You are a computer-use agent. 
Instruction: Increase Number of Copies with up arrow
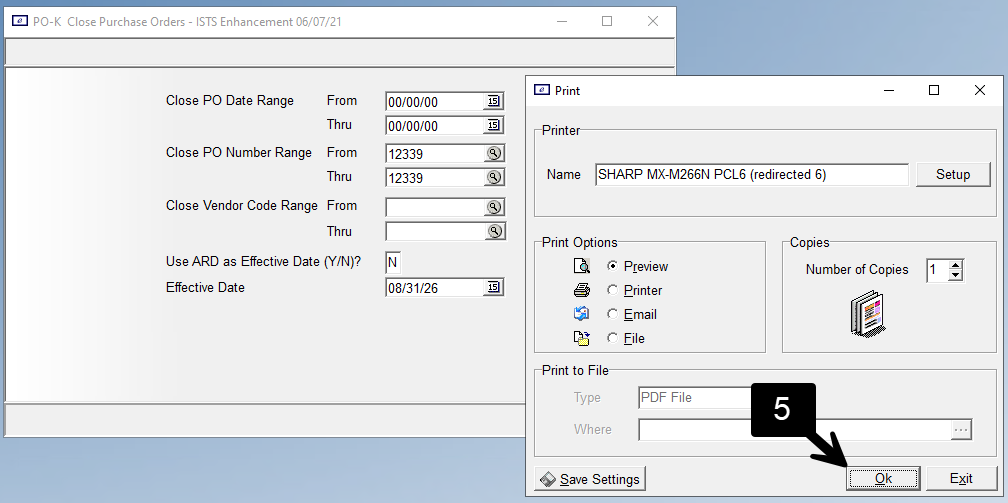[955, 265]
